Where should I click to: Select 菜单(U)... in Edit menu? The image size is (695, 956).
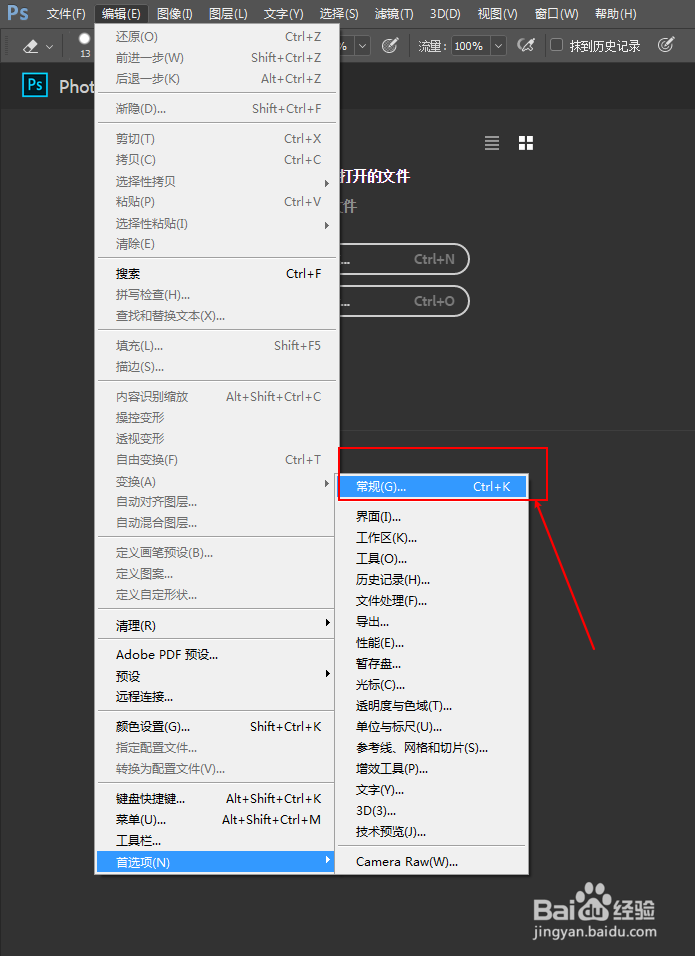pyautogui.click(x=216, y=819)
